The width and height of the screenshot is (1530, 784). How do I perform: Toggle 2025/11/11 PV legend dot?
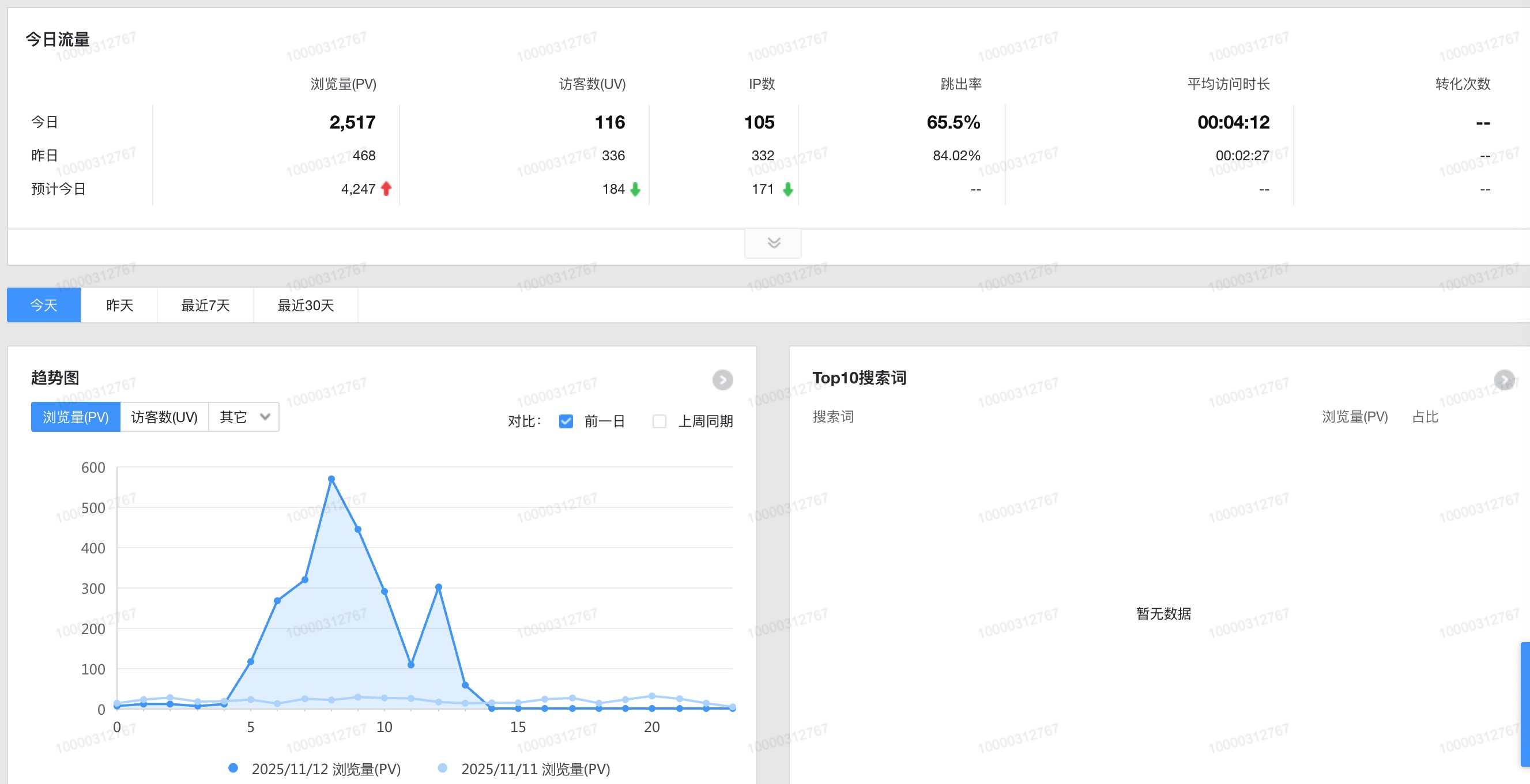[443, 768]
